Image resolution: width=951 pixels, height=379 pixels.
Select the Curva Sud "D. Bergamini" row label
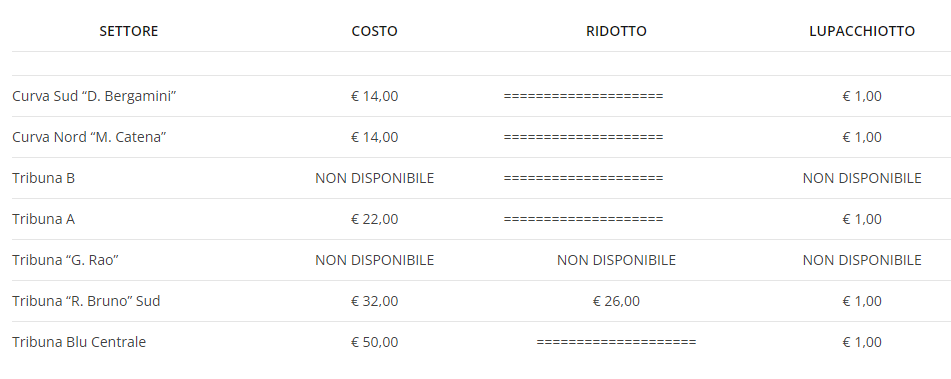(x=94, y=96)
